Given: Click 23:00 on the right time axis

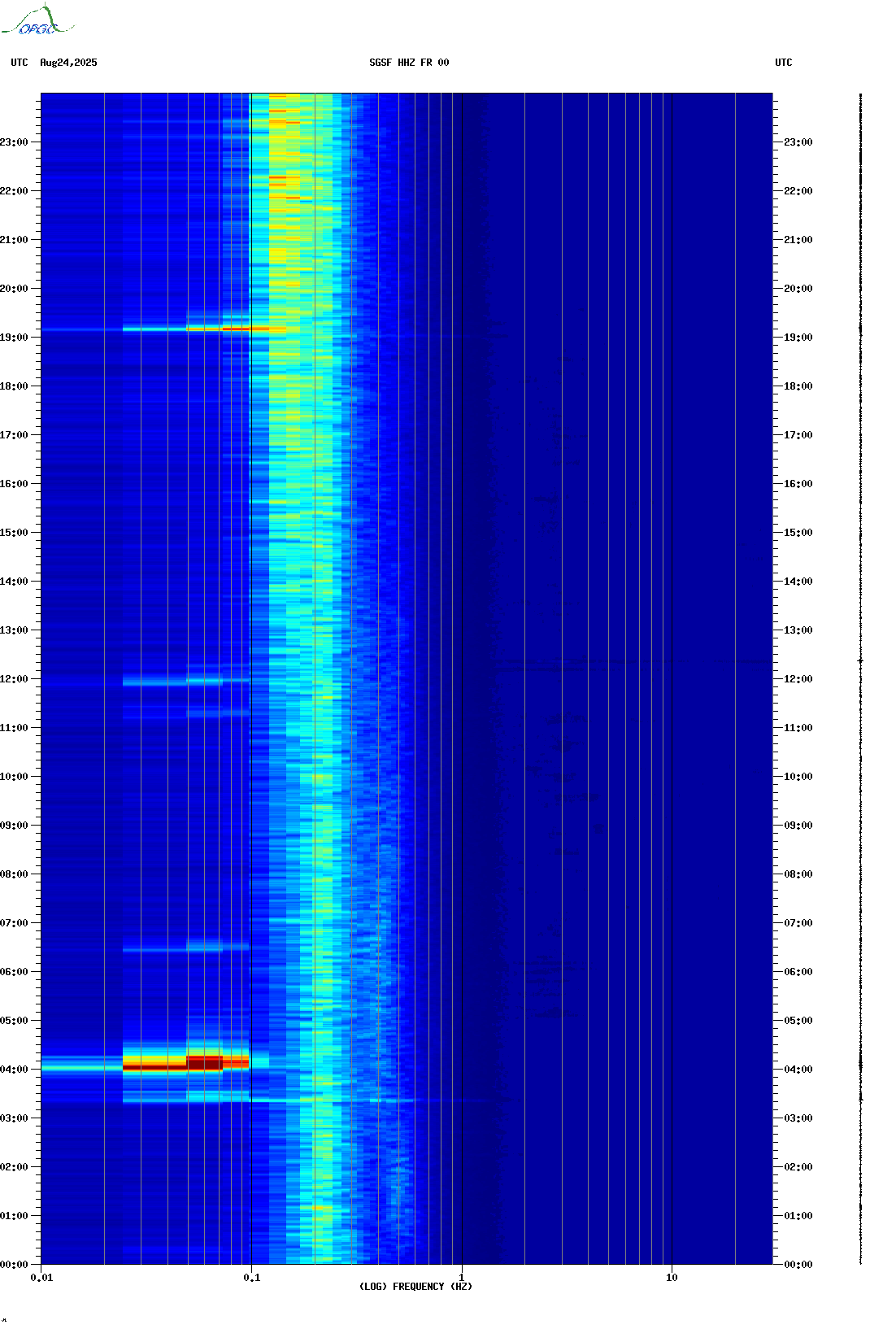Looking at the screenshot, I should click(798, 142).
